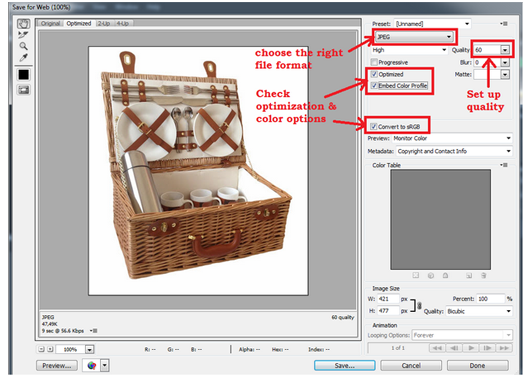This screenshot has height=376, width=530.
Task: Uncheck the Optimized checkbox
Action: [x=374, y=74]
